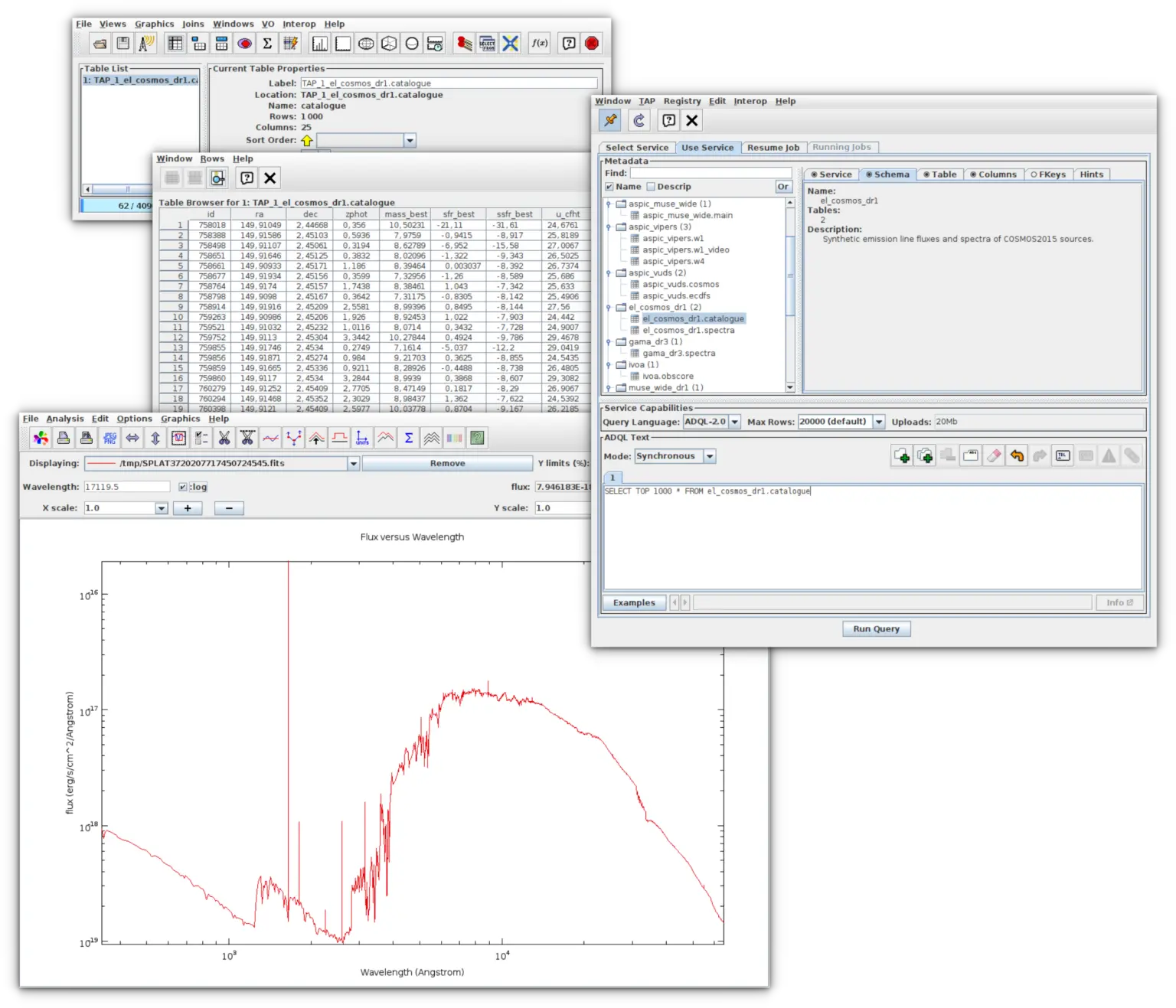Toggle the log wavelength checkbox

pos(183,487)
